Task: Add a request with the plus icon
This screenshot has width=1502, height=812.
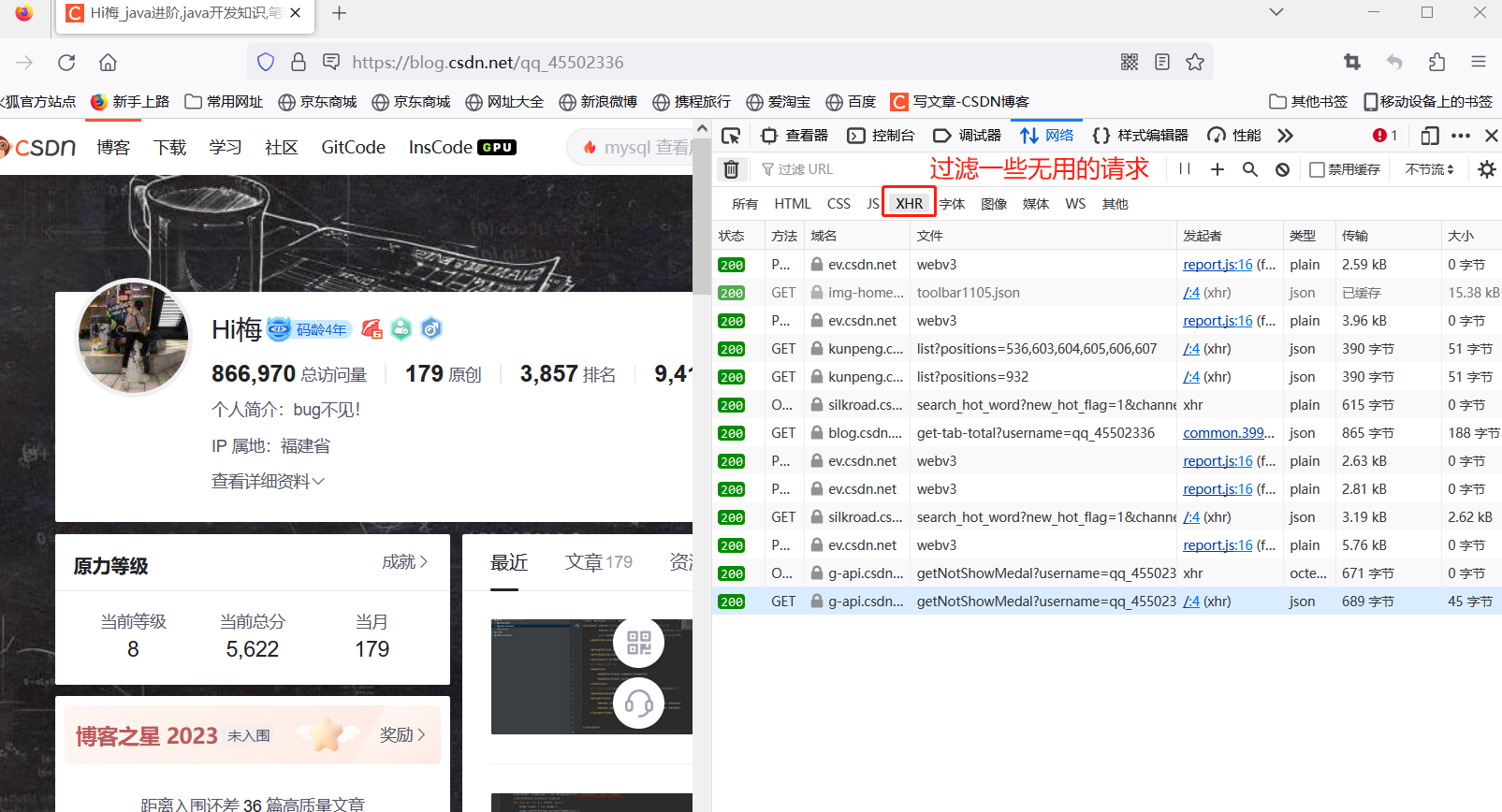Action: point(1218,169)
